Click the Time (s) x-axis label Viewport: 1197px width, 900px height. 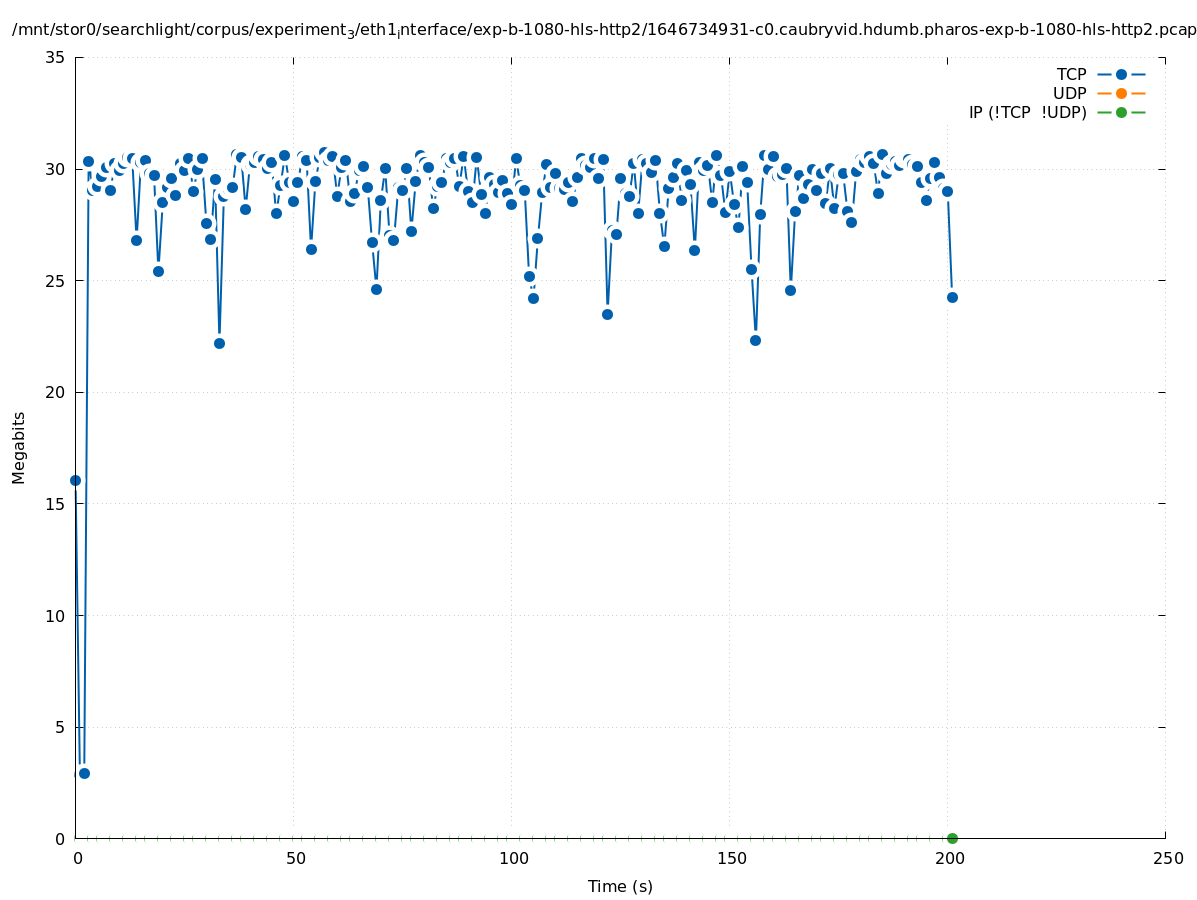click(620, 886)
